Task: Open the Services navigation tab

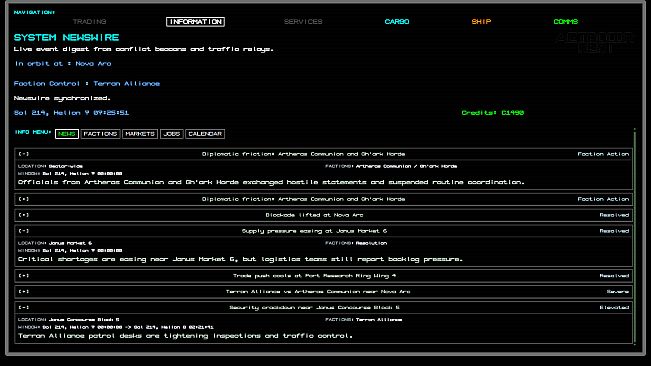Action: tap(303, 22)
